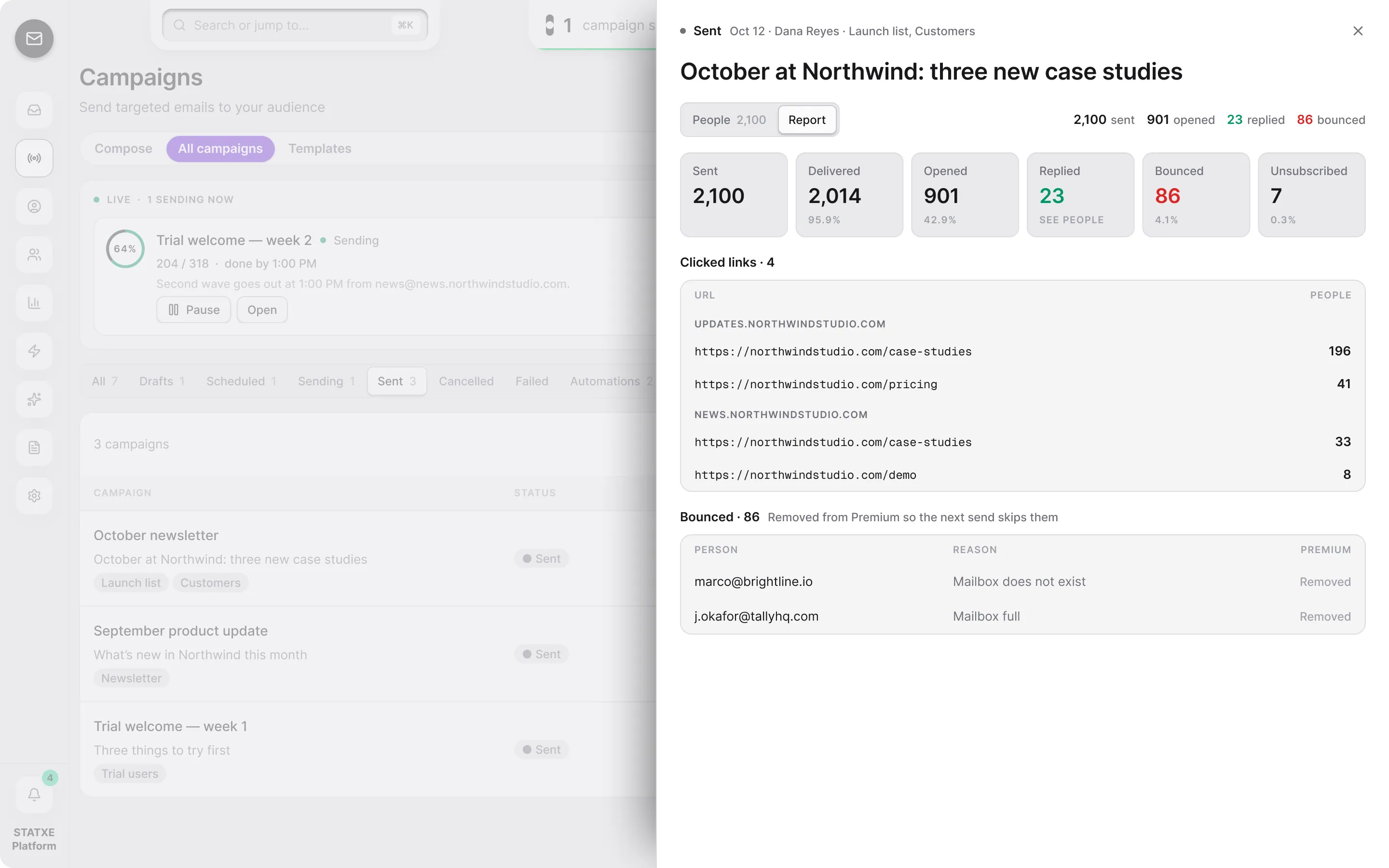The image size is (1389, 868).
Task: Click the Unsubscribed 7 stat card
Action: tap(1311, 195)
